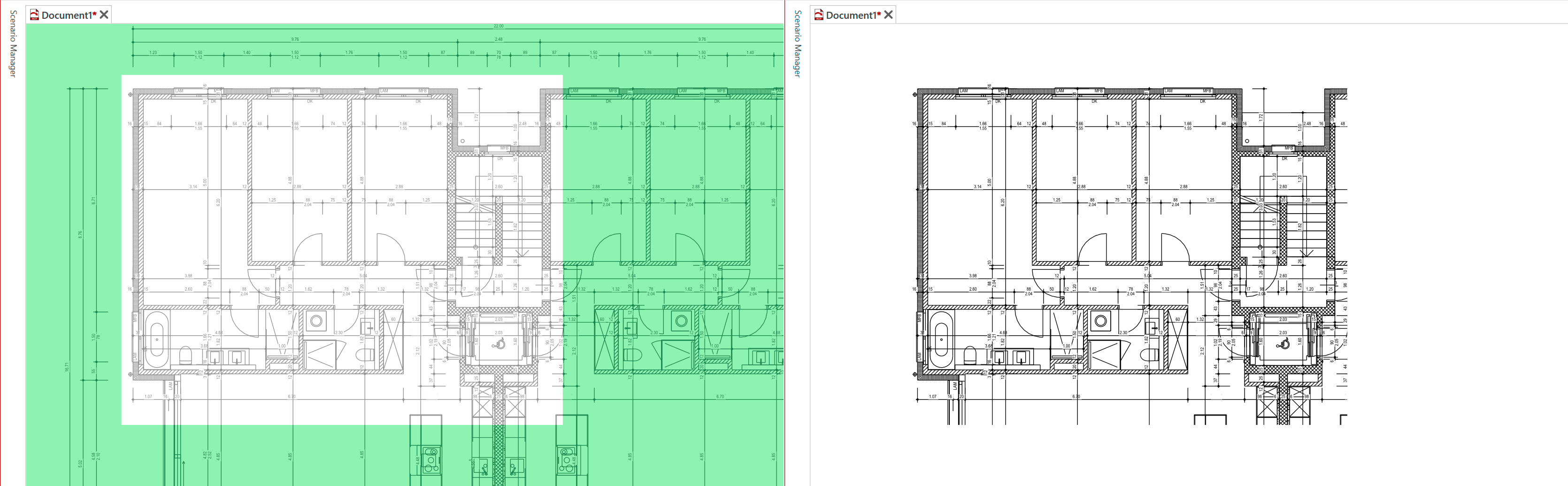Click the bathtub symbol in the left pane
The height and width of the screenshot is (486, 1568).
(x=157, y=340)
